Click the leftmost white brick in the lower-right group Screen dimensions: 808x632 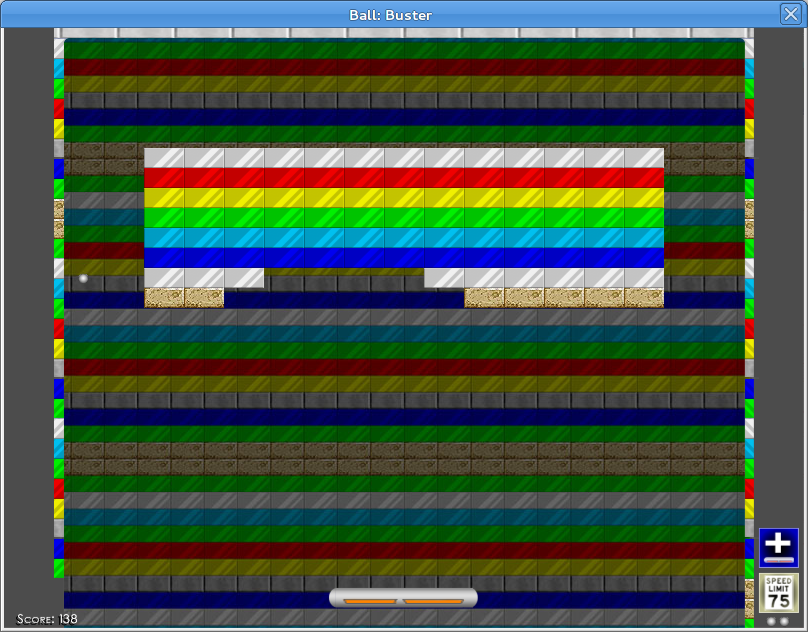click(x=444, y=278)
